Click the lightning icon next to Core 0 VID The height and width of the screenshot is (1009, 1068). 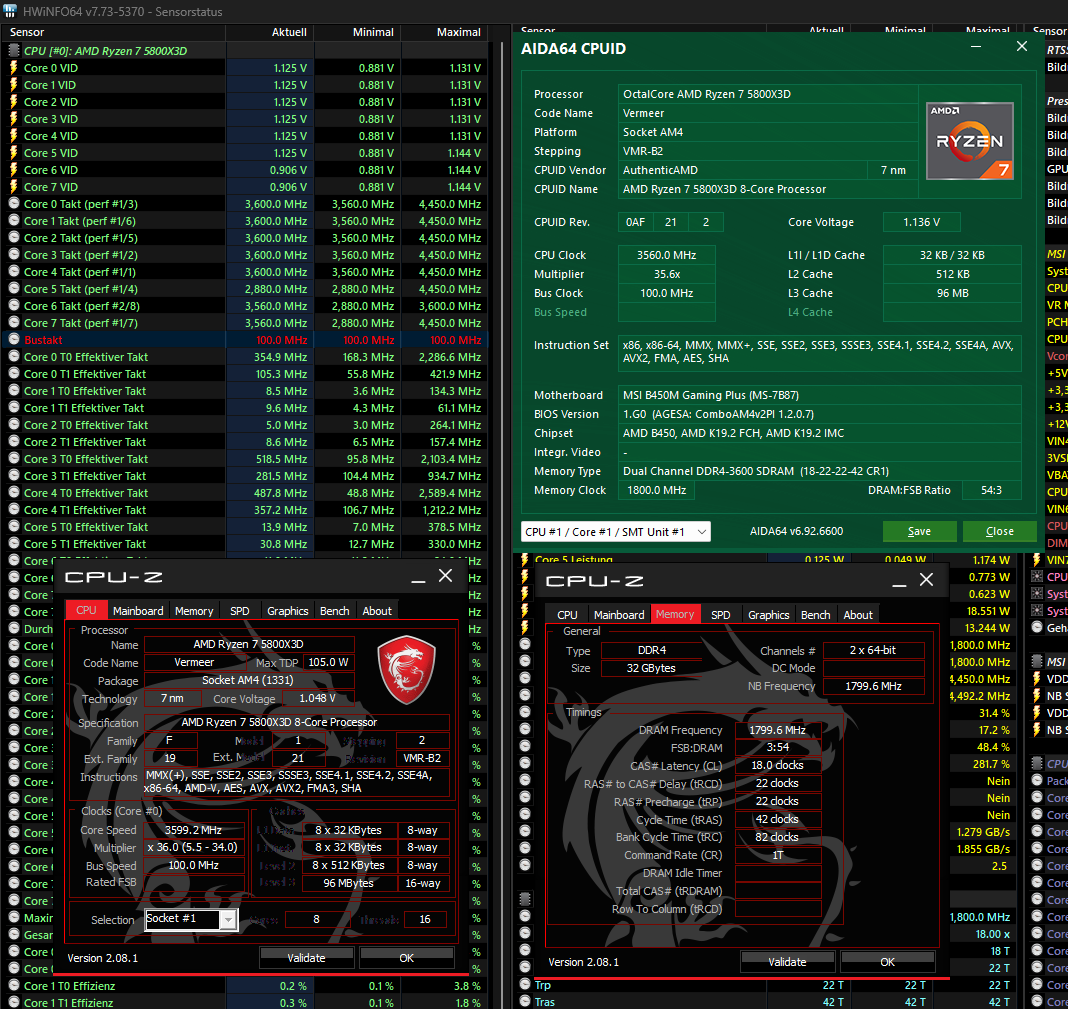(x=14, y=67)
